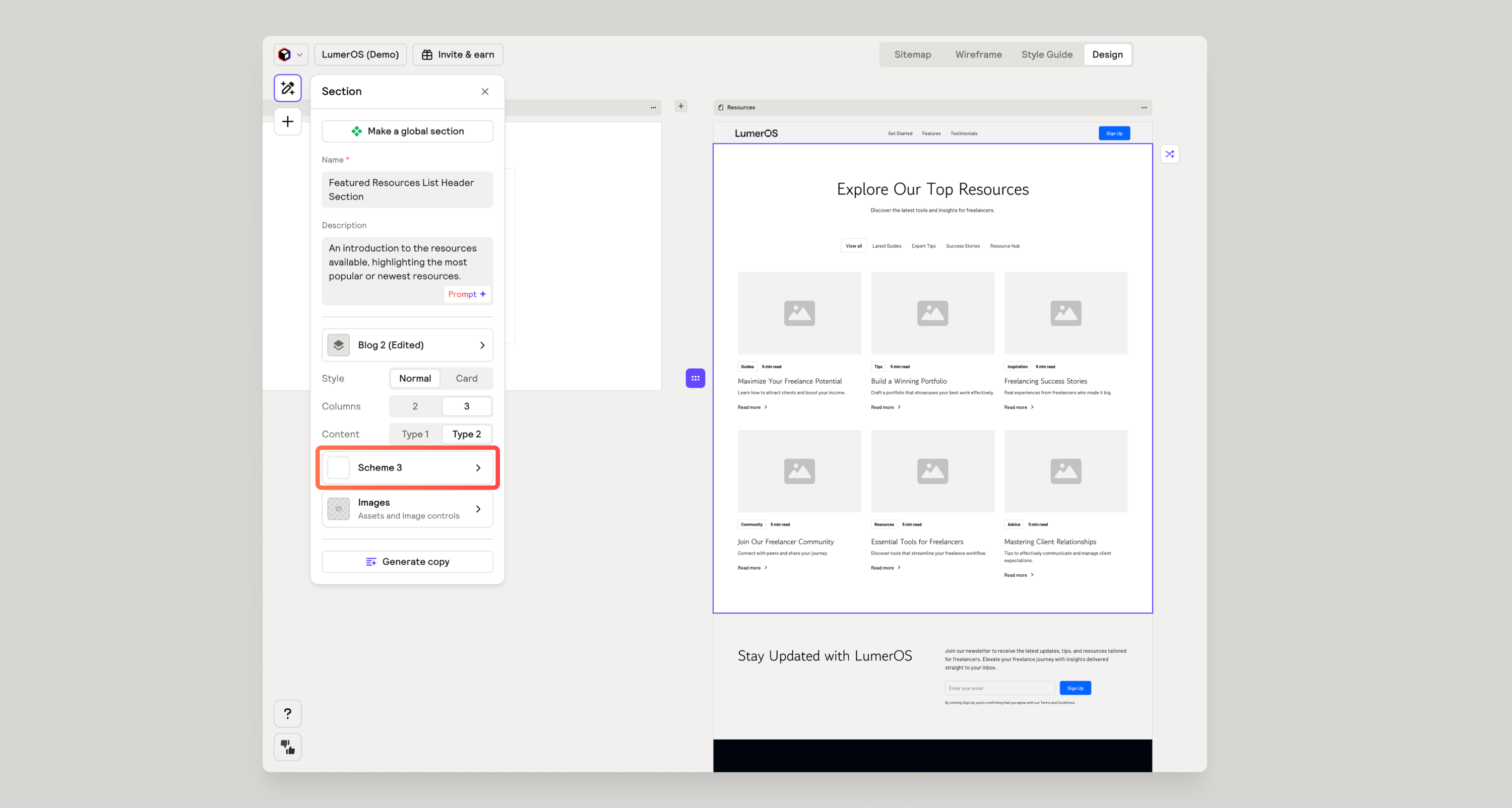This screenshot has height=808, width=1512.
Task: Click the shuffle icon beside the section
Action: tap(1170, 154)
